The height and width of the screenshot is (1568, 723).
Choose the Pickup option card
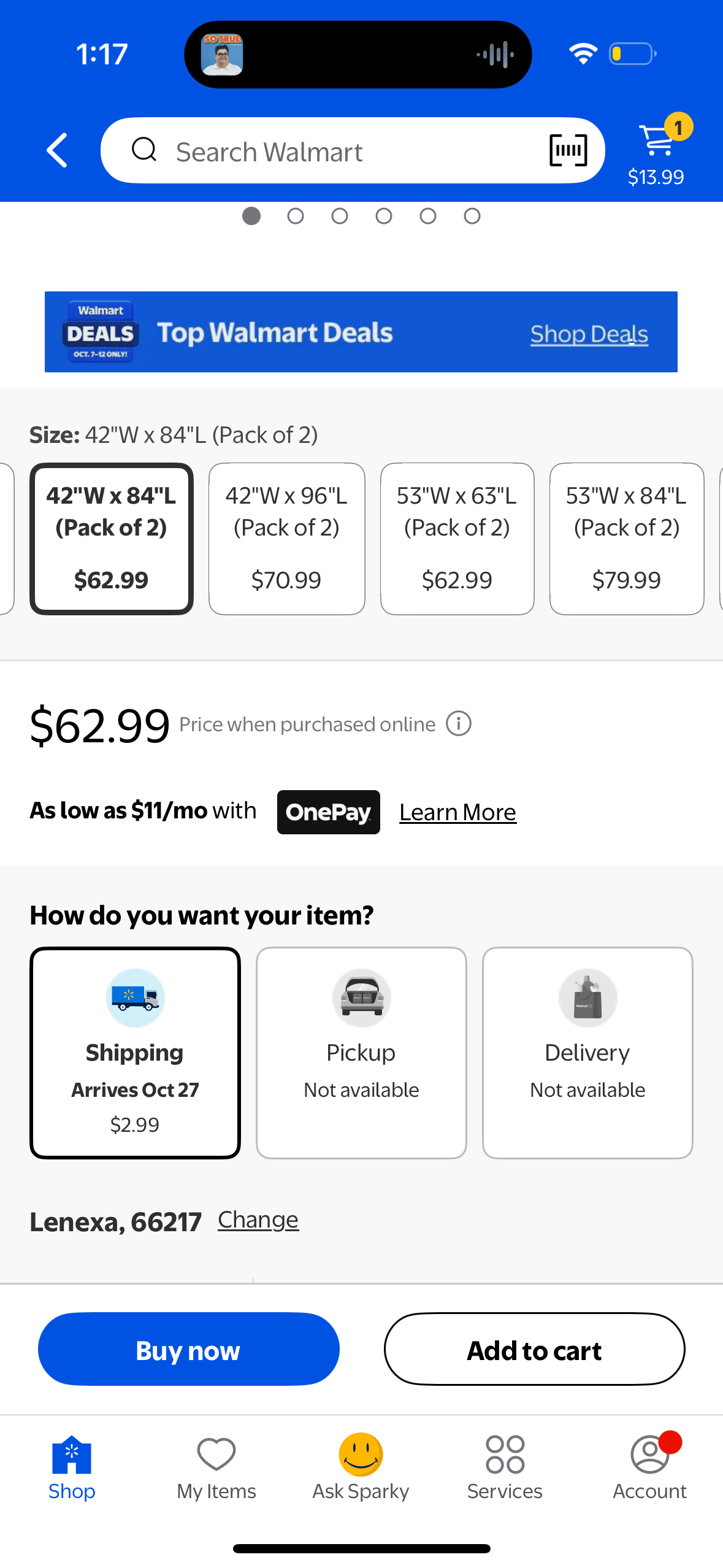[361, 1052]
